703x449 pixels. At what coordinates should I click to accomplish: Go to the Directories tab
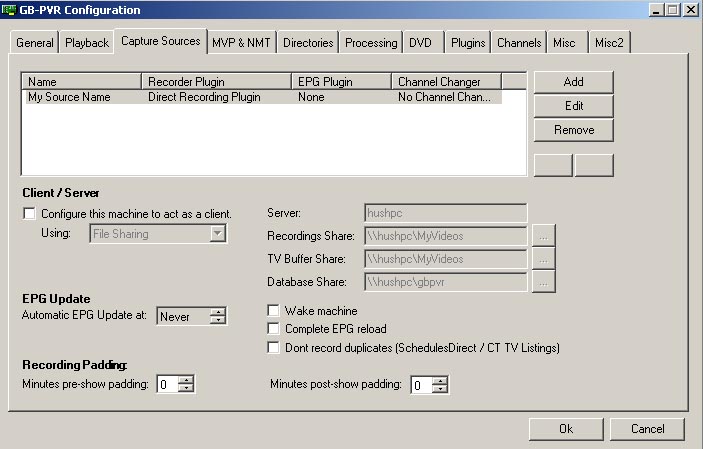tap(308, 43)
